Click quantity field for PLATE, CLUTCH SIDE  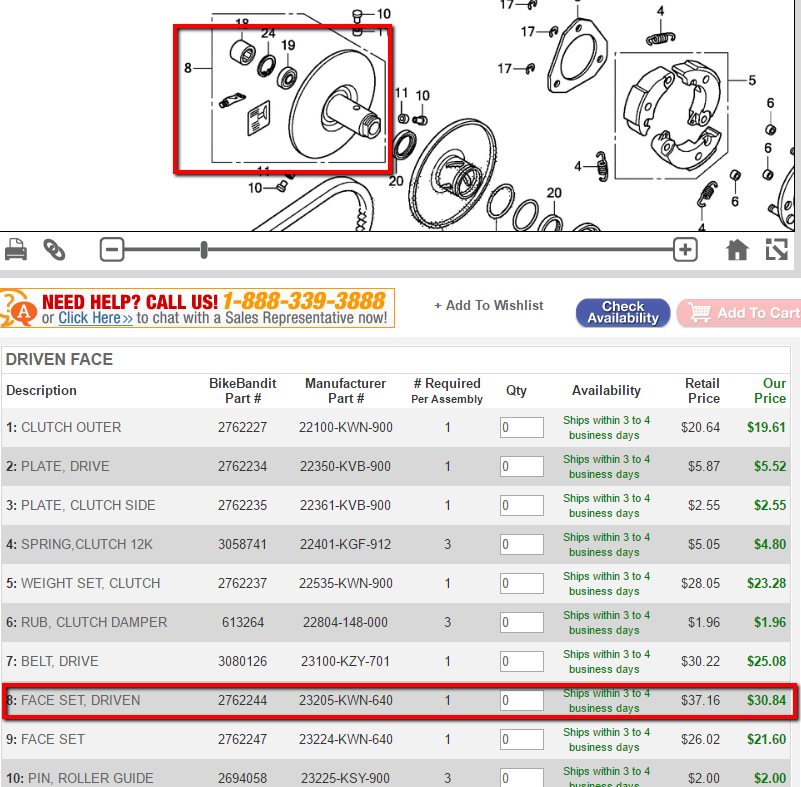click(x=522, y=505)
